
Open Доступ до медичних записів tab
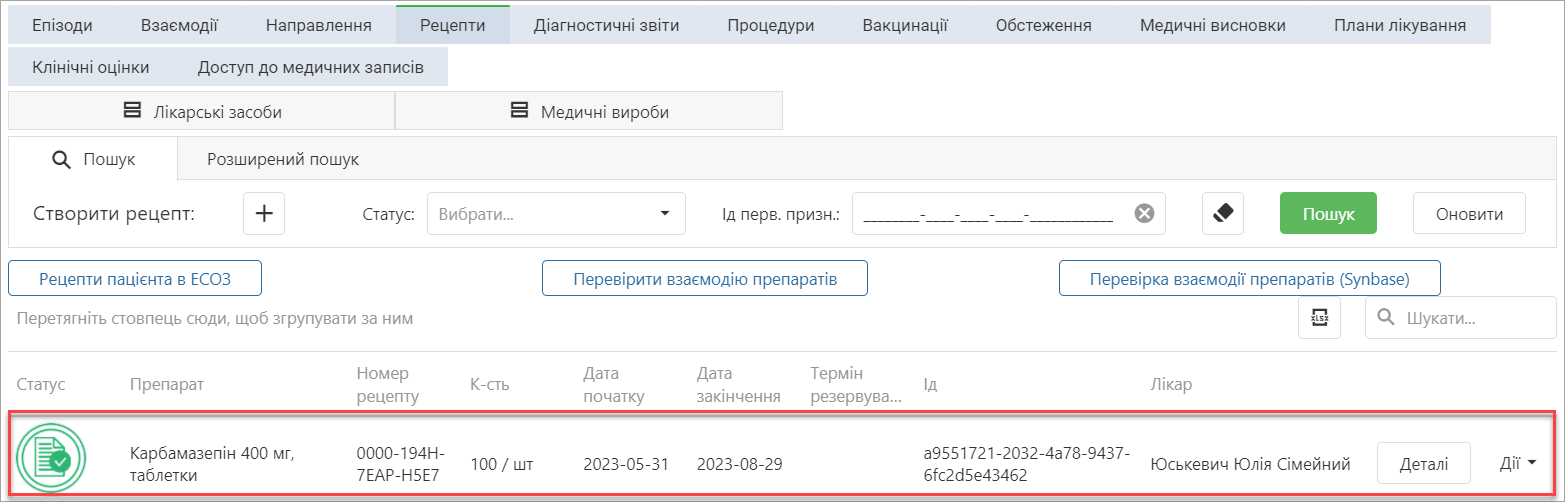310,68
